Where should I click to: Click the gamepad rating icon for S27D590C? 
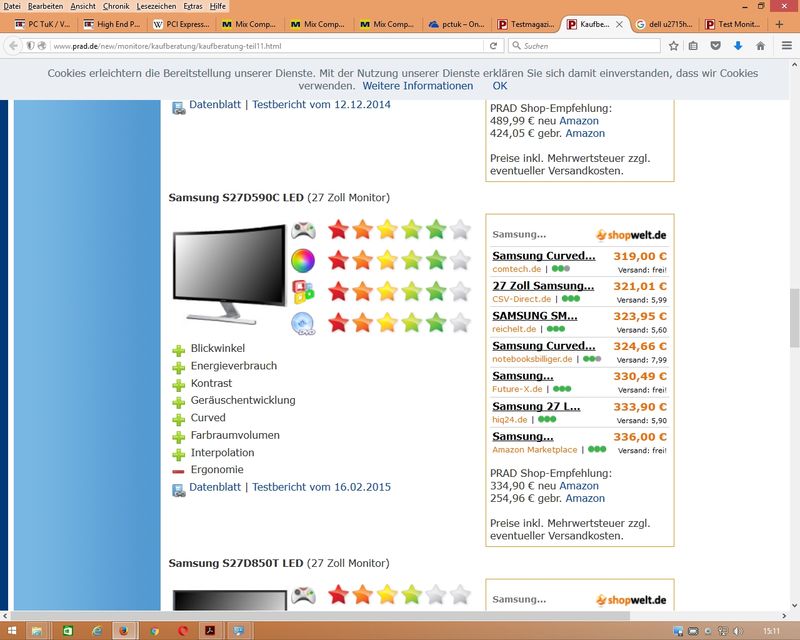(303, 231)
